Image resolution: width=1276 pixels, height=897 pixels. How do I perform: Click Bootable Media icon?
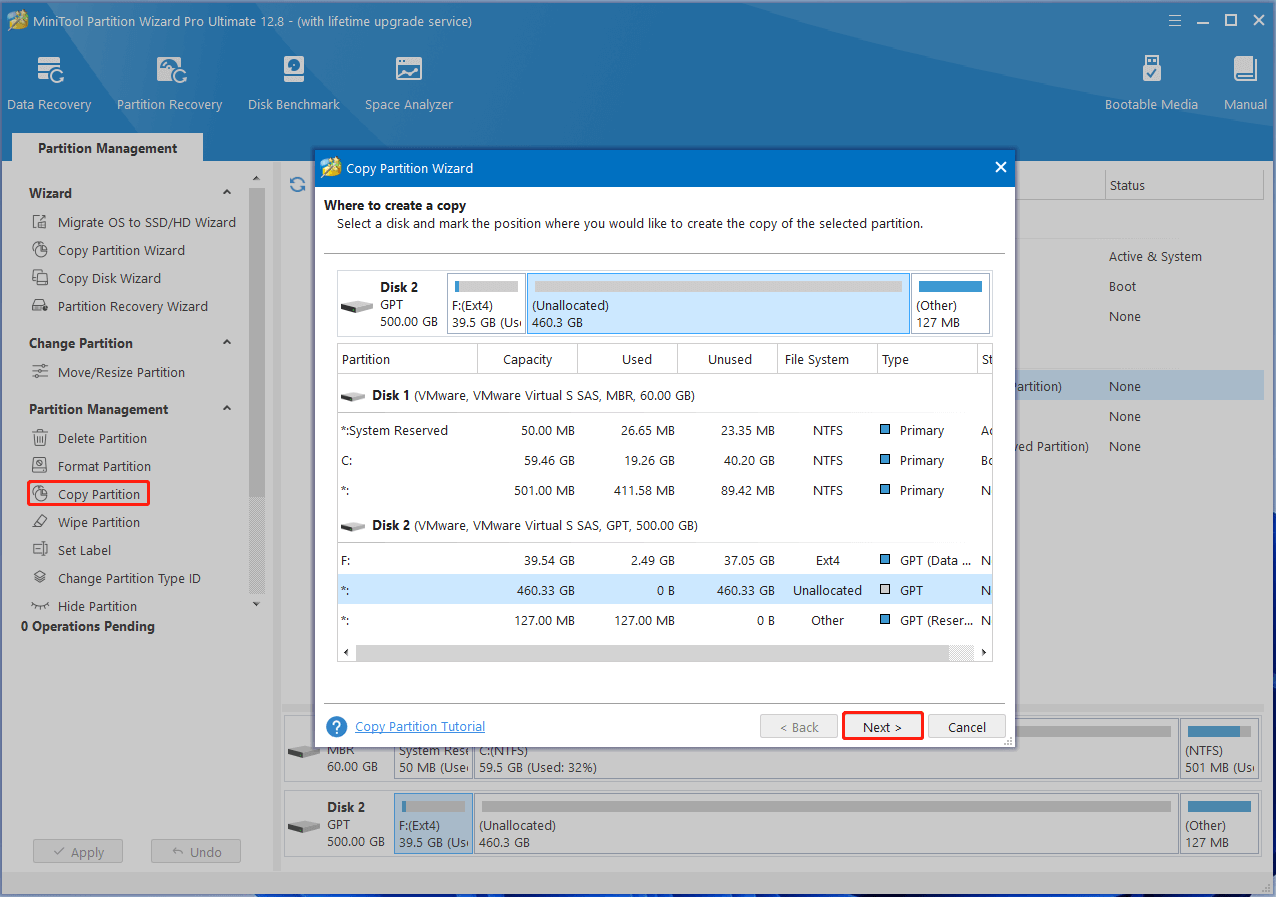1151,70
